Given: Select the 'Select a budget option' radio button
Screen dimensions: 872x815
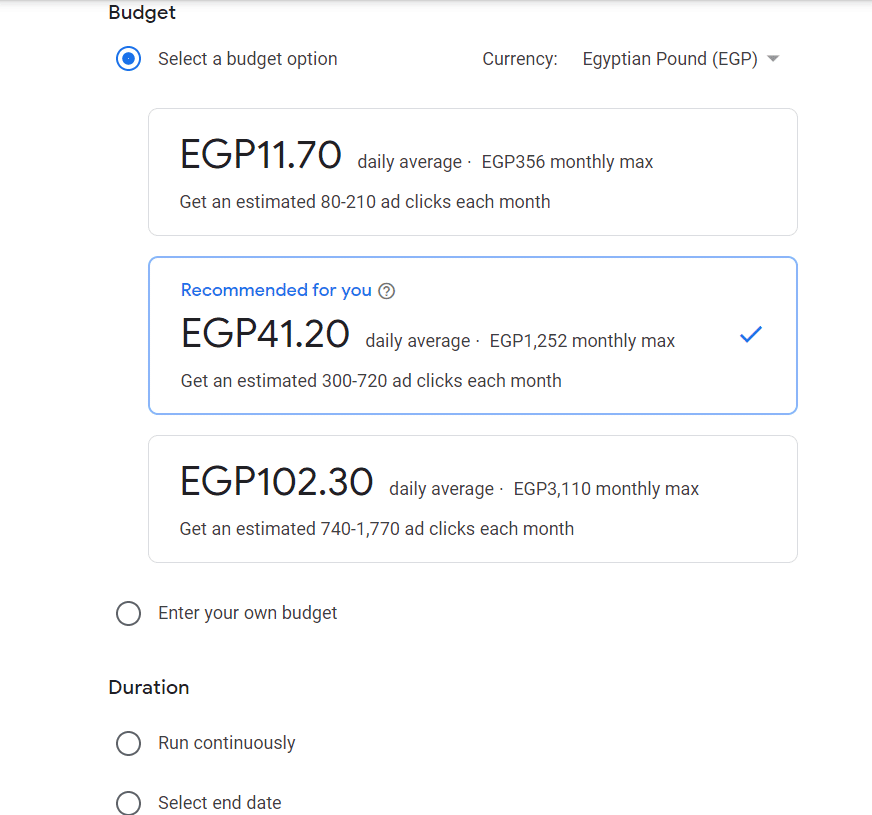Looking at the screenshot, I should 128,59.
